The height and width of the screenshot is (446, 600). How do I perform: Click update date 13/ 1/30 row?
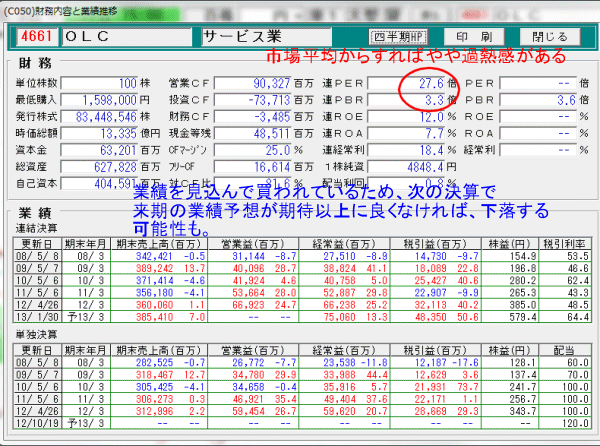(37, 317)
